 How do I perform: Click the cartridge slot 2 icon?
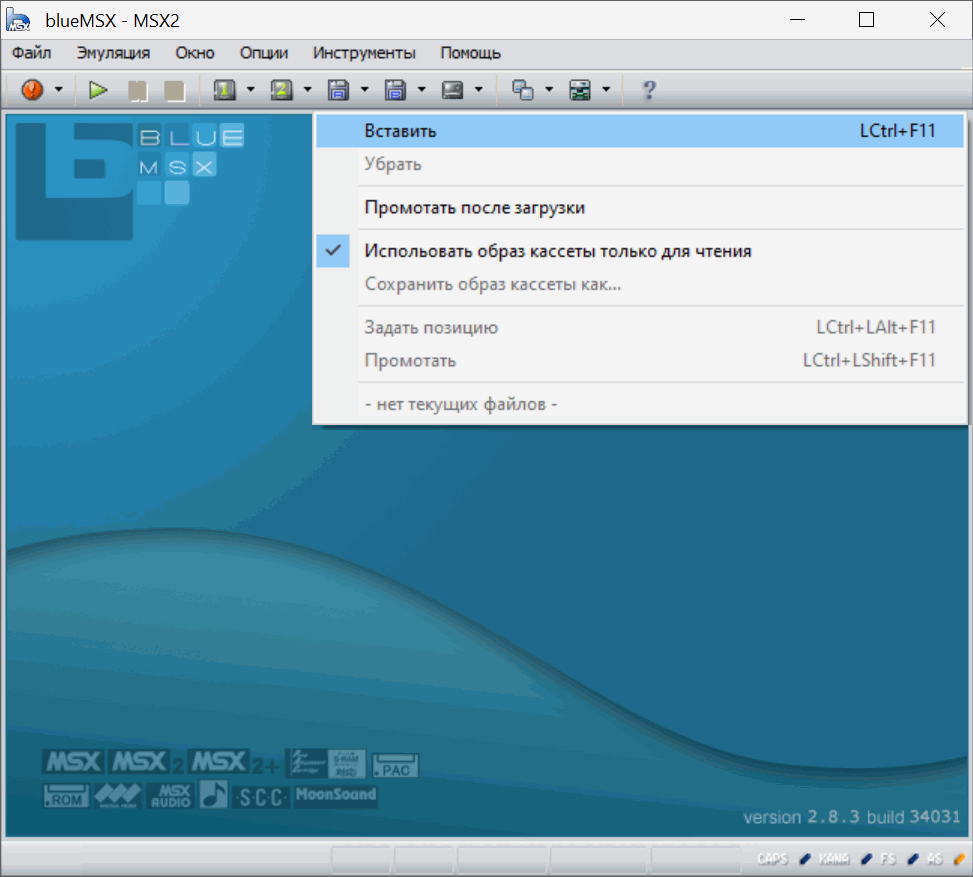[x=282, y=90]
